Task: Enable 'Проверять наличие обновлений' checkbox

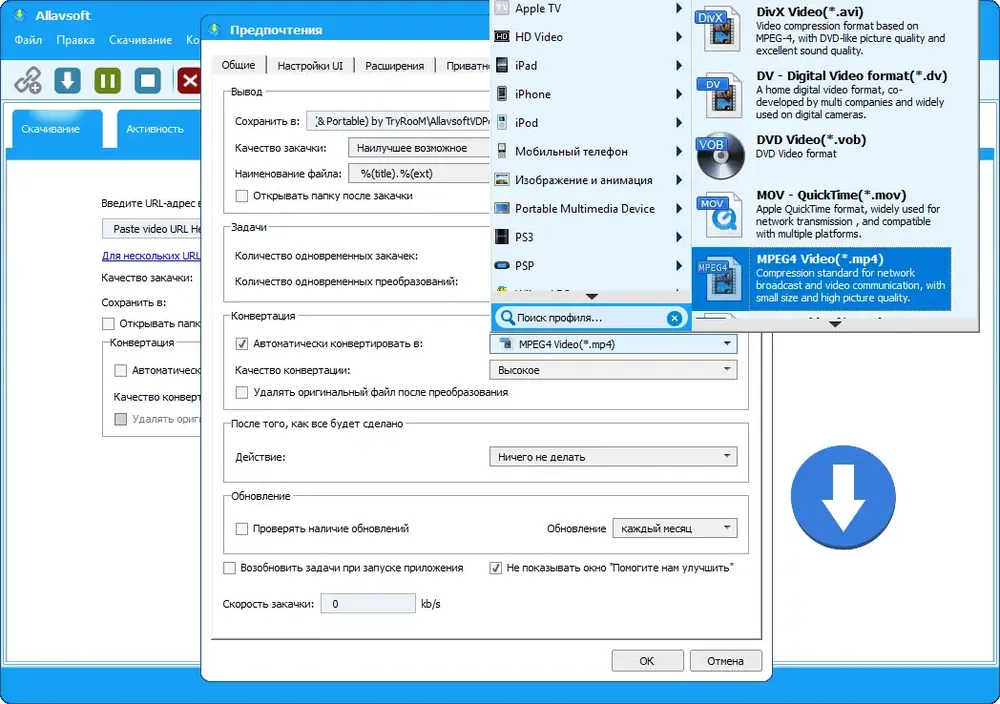Action: click(242, 529)
